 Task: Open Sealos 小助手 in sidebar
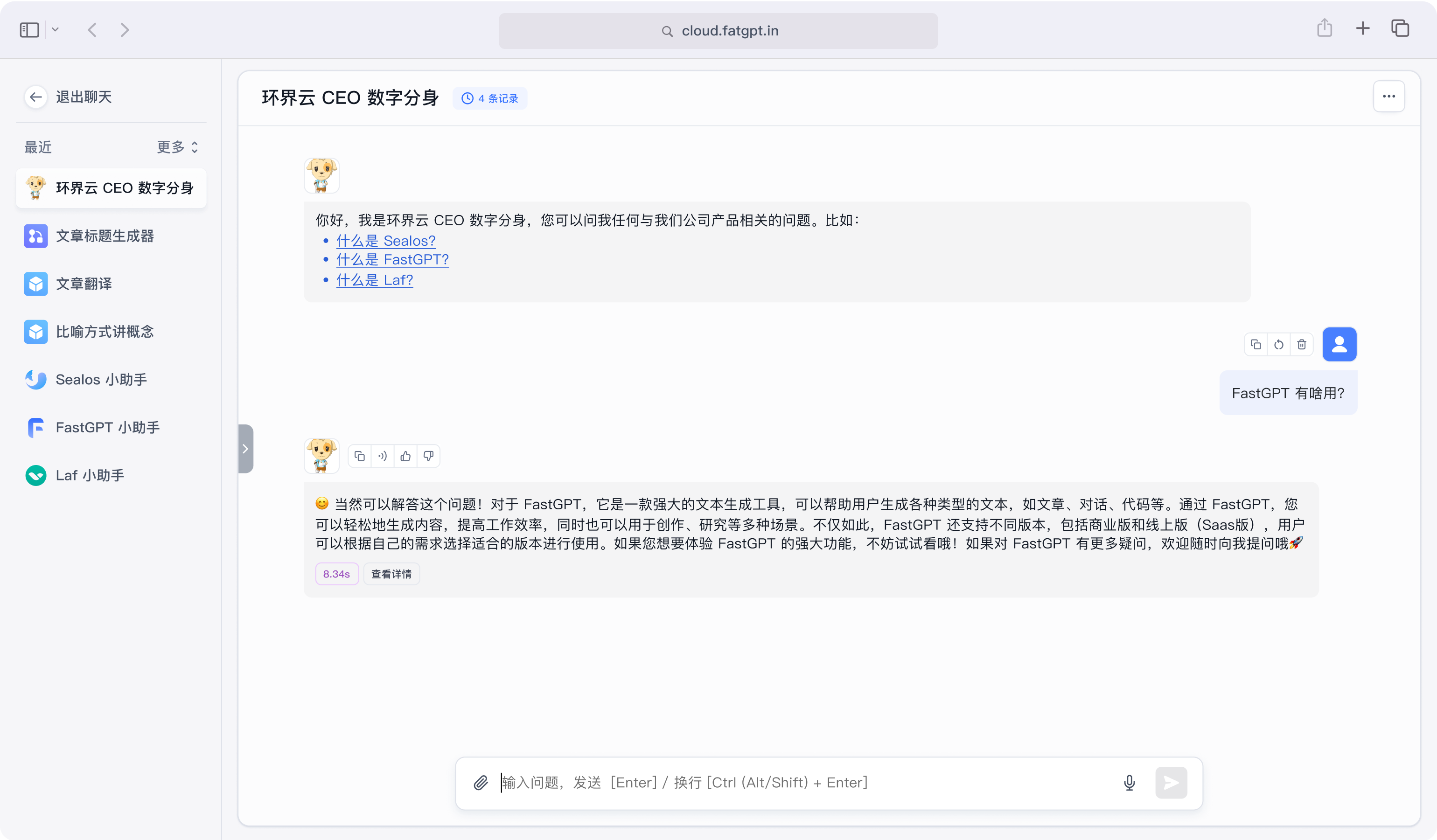pos(111,380)
